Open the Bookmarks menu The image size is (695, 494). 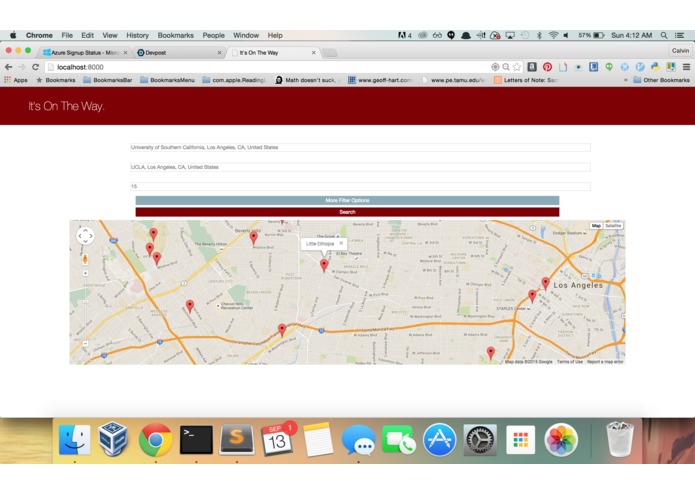click(176, 35)
